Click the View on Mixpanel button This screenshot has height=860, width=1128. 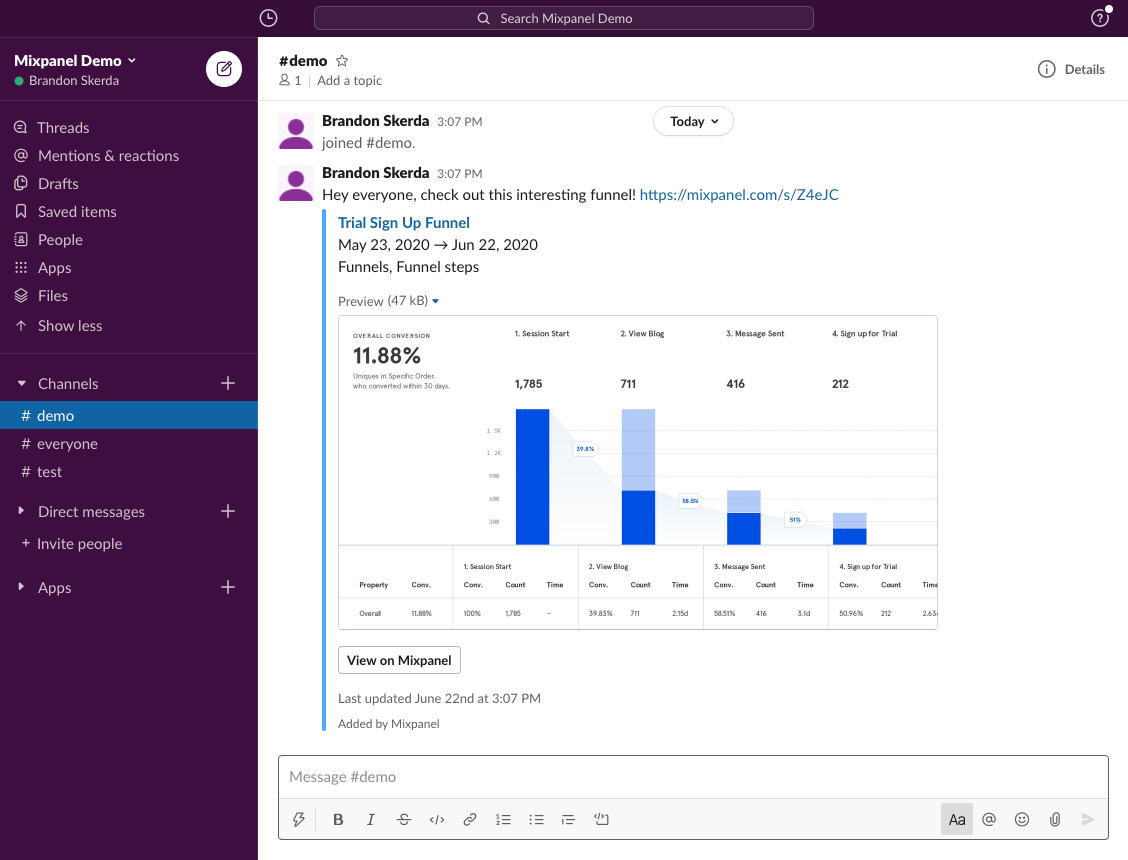click(x=399, y=660)
